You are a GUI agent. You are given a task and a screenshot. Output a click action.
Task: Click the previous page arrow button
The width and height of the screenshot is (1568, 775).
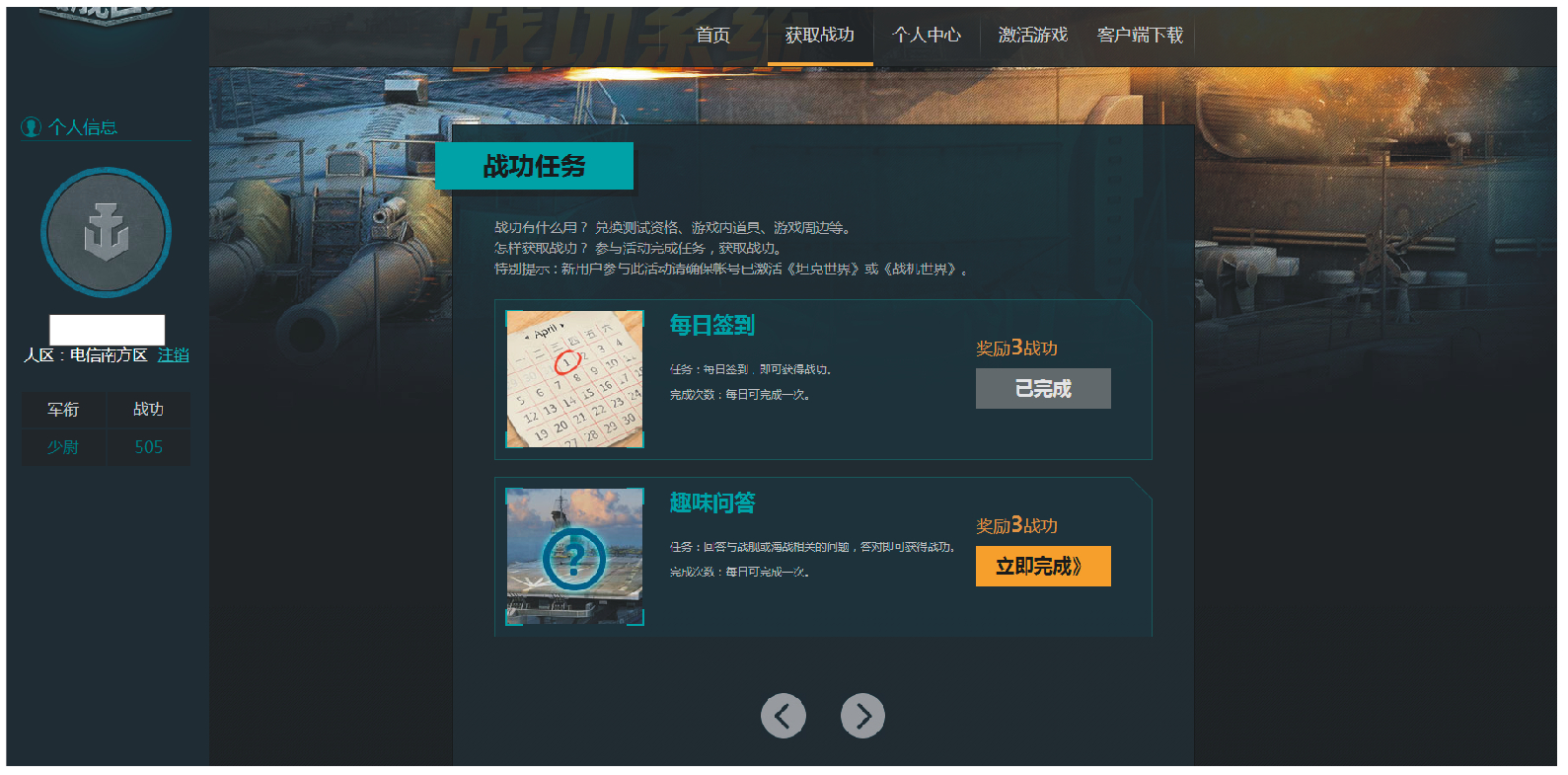[x=784, y=716]
